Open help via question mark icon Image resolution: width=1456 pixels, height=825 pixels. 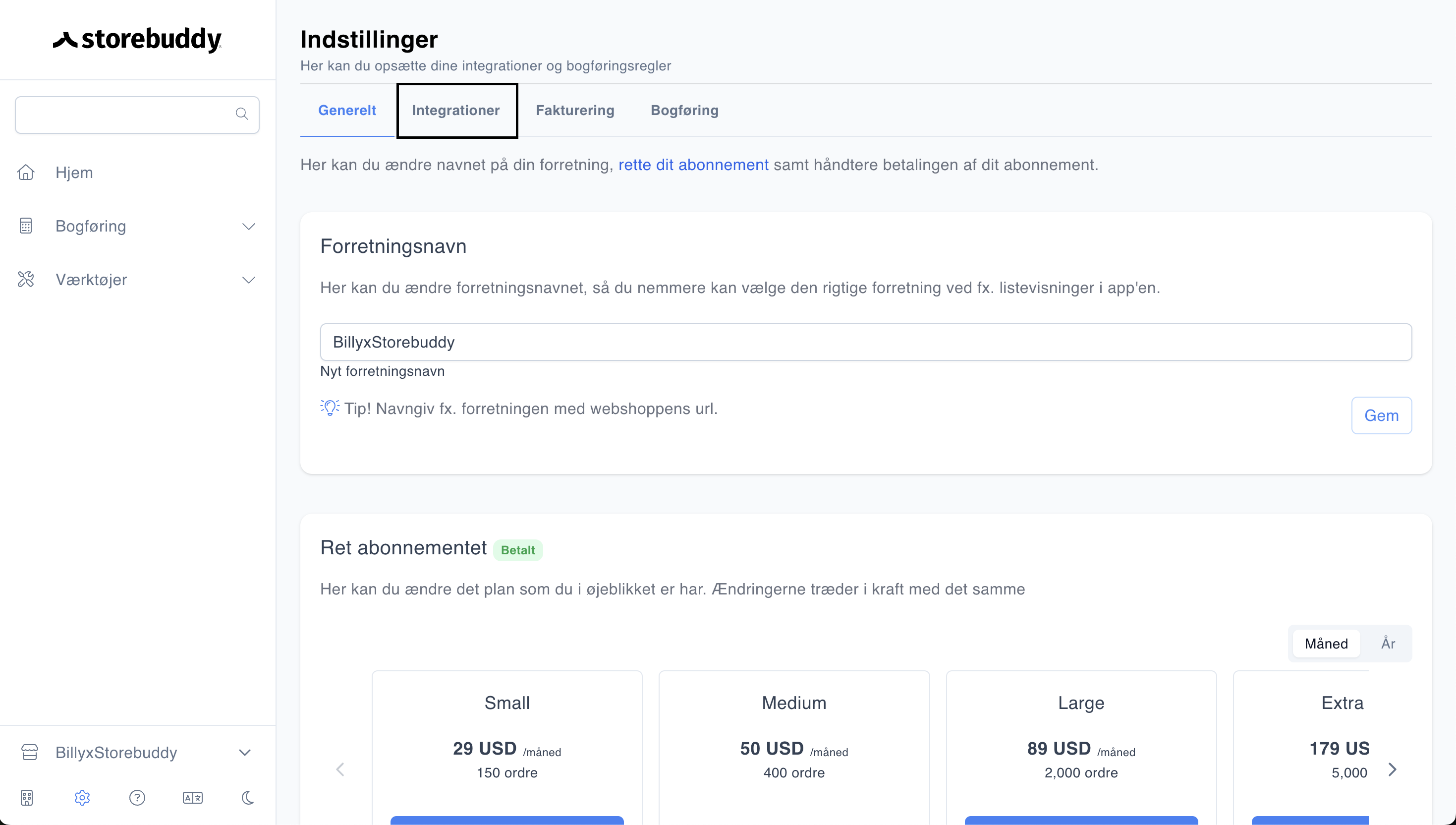tap(137, 798)
